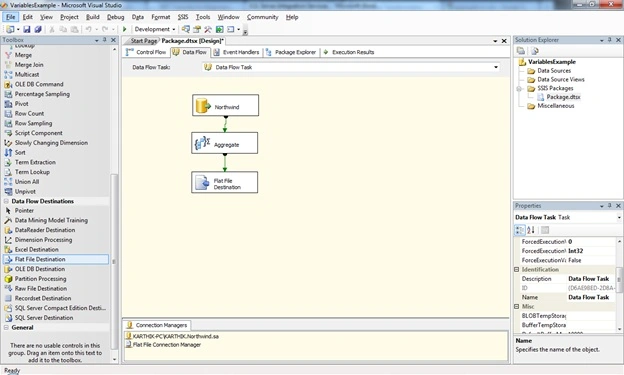This screenshot has width=624, height=375.
Task: Open the active files dropdown arrow in designer
Action: (x=495, y=41)
